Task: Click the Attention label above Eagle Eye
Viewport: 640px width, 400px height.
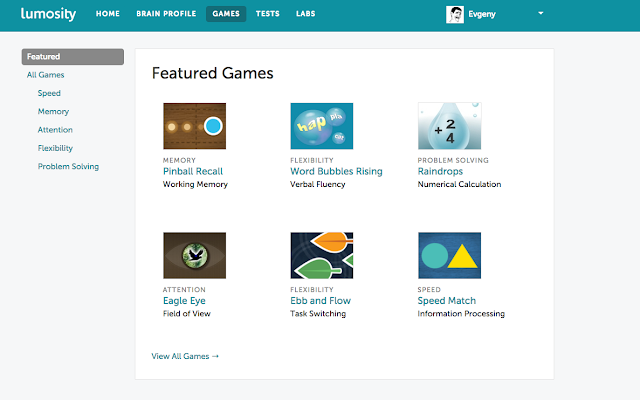Action: click(x=184, y=290)
